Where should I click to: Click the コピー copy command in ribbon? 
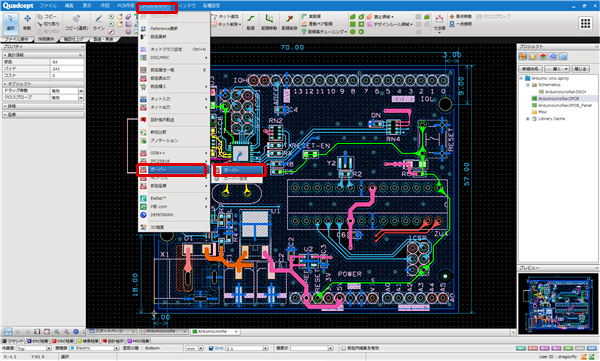47,16
